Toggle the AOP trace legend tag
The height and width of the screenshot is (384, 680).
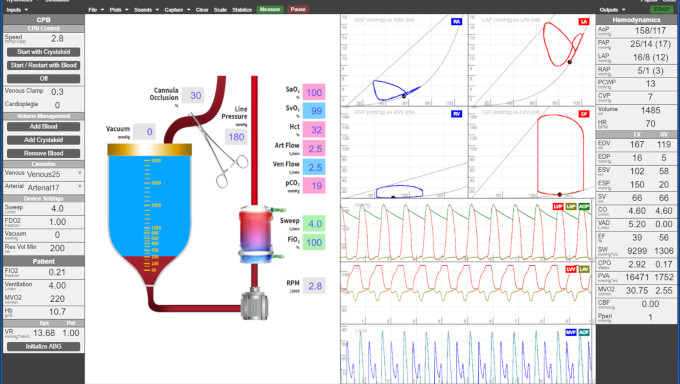(584, 207)
